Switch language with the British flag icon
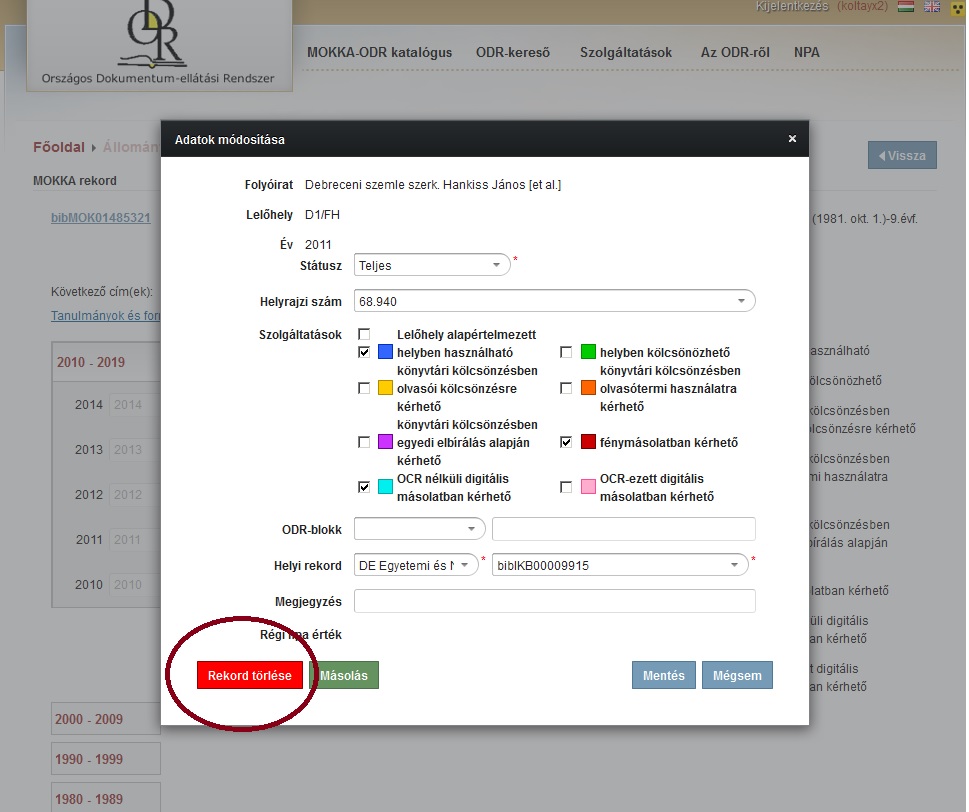The height and width of the screenshot is (812, 969). point(932,7)
